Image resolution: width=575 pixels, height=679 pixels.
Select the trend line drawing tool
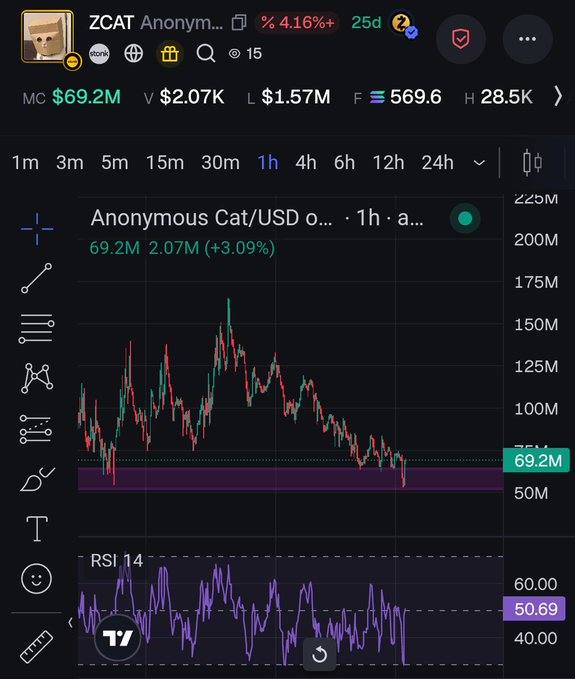(x=37, y=278)
